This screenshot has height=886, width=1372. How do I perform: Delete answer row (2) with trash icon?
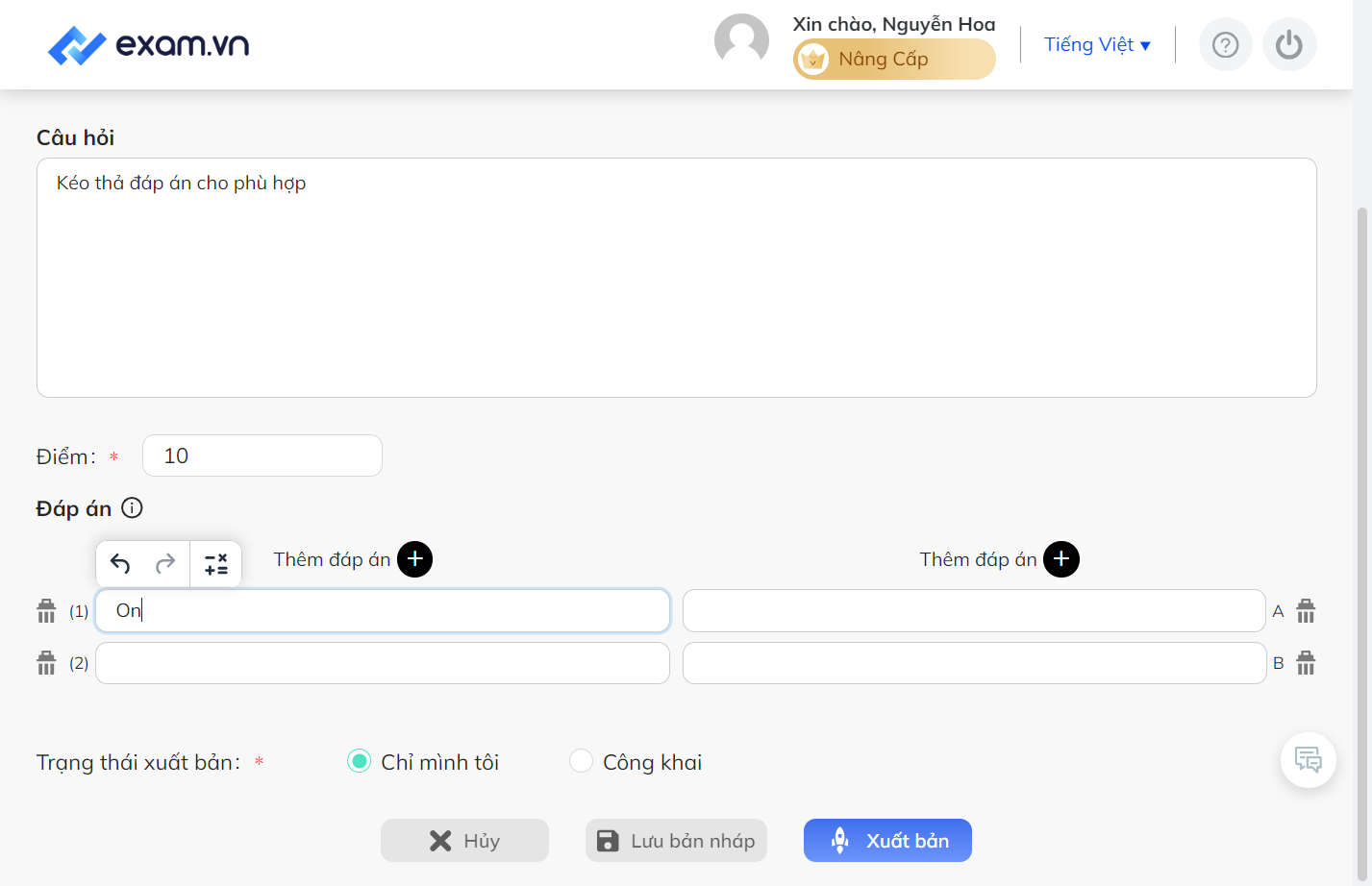[x=46, y=663]
